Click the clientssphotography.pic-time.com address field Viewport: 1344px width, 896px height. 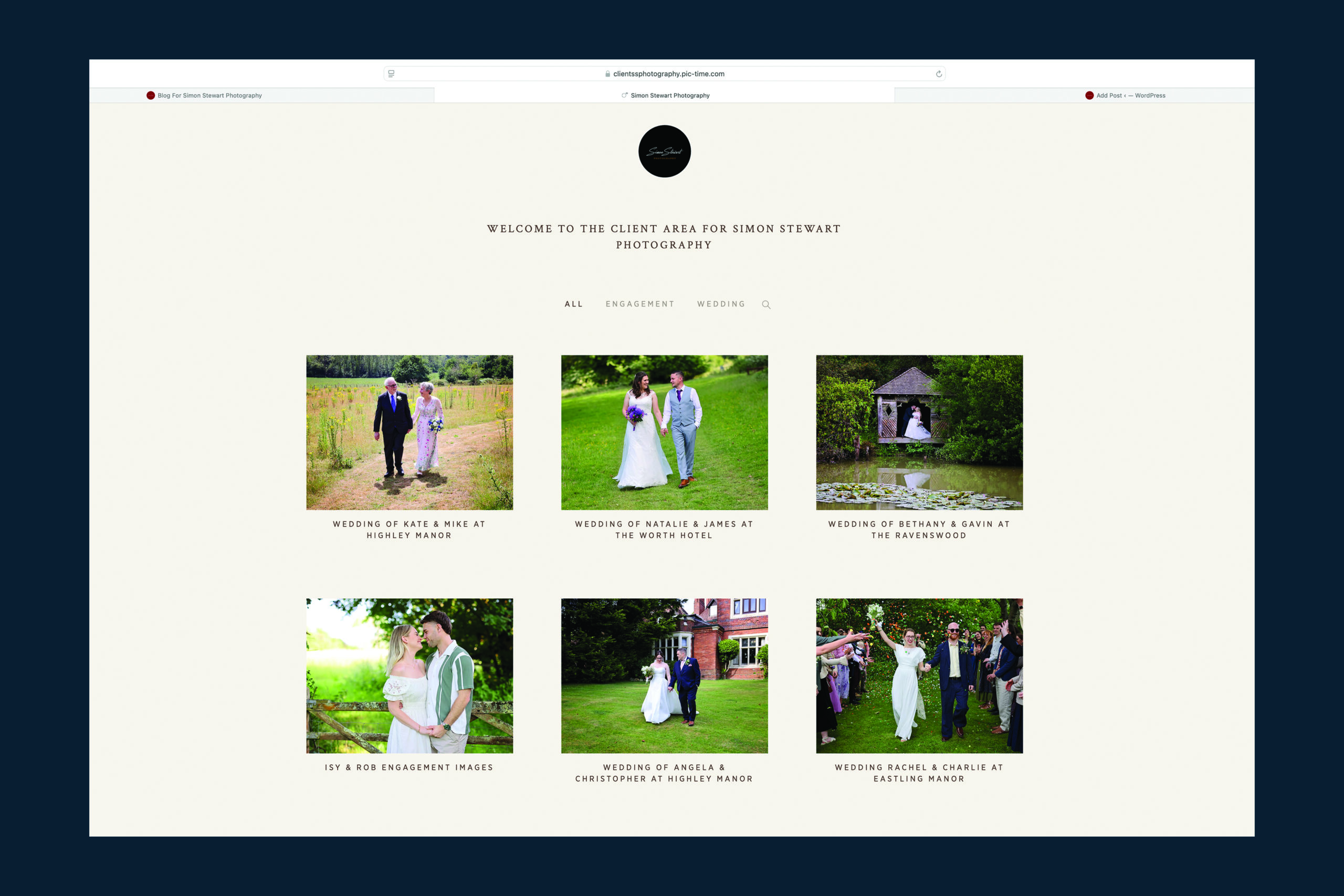pyautogui.click(x=665, y=73)
